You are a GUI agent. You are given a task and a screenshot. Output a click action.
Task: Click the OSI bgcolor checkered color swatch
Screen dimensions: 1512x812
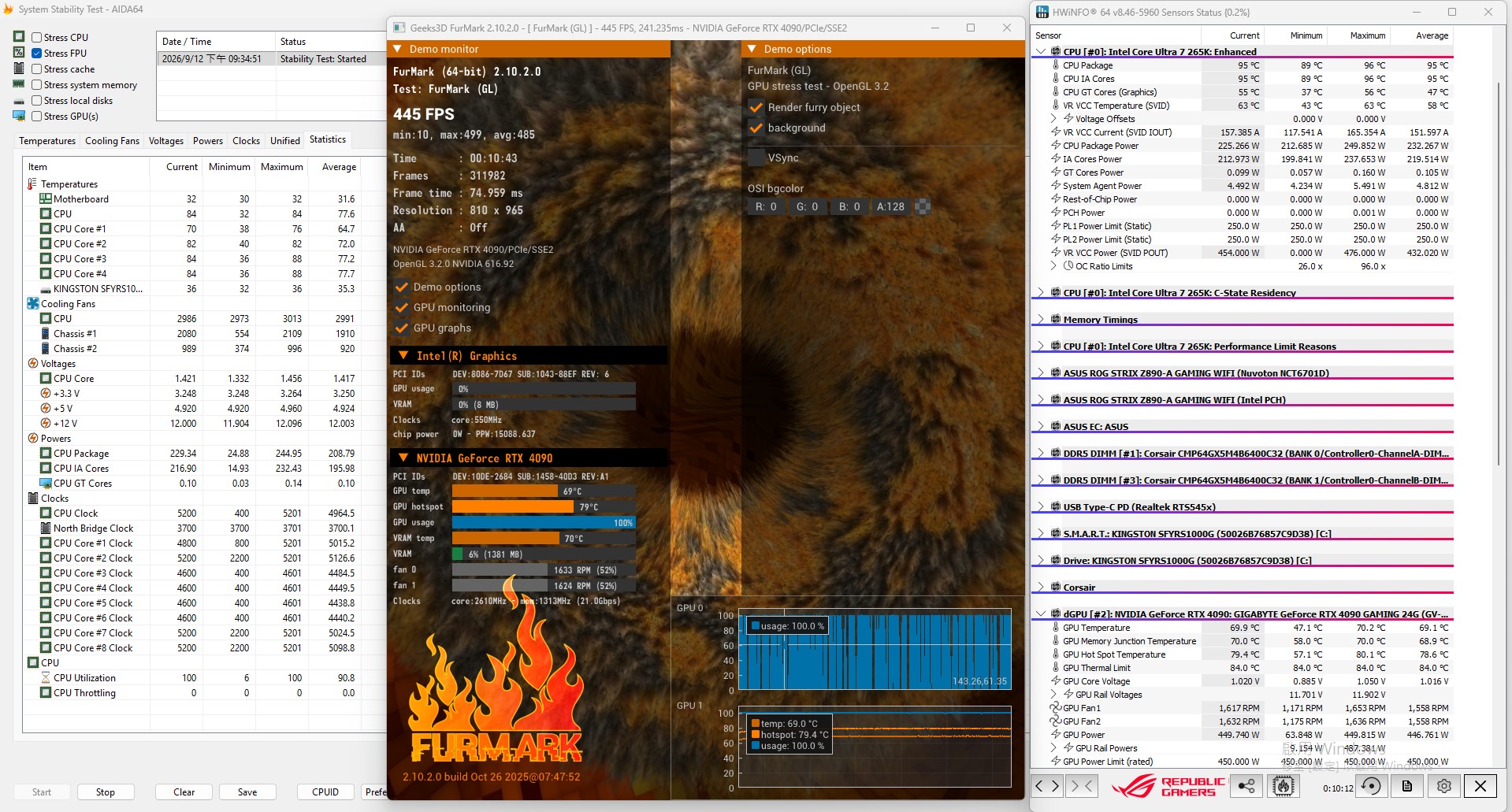pyautogui.click(x=923, y=206)
